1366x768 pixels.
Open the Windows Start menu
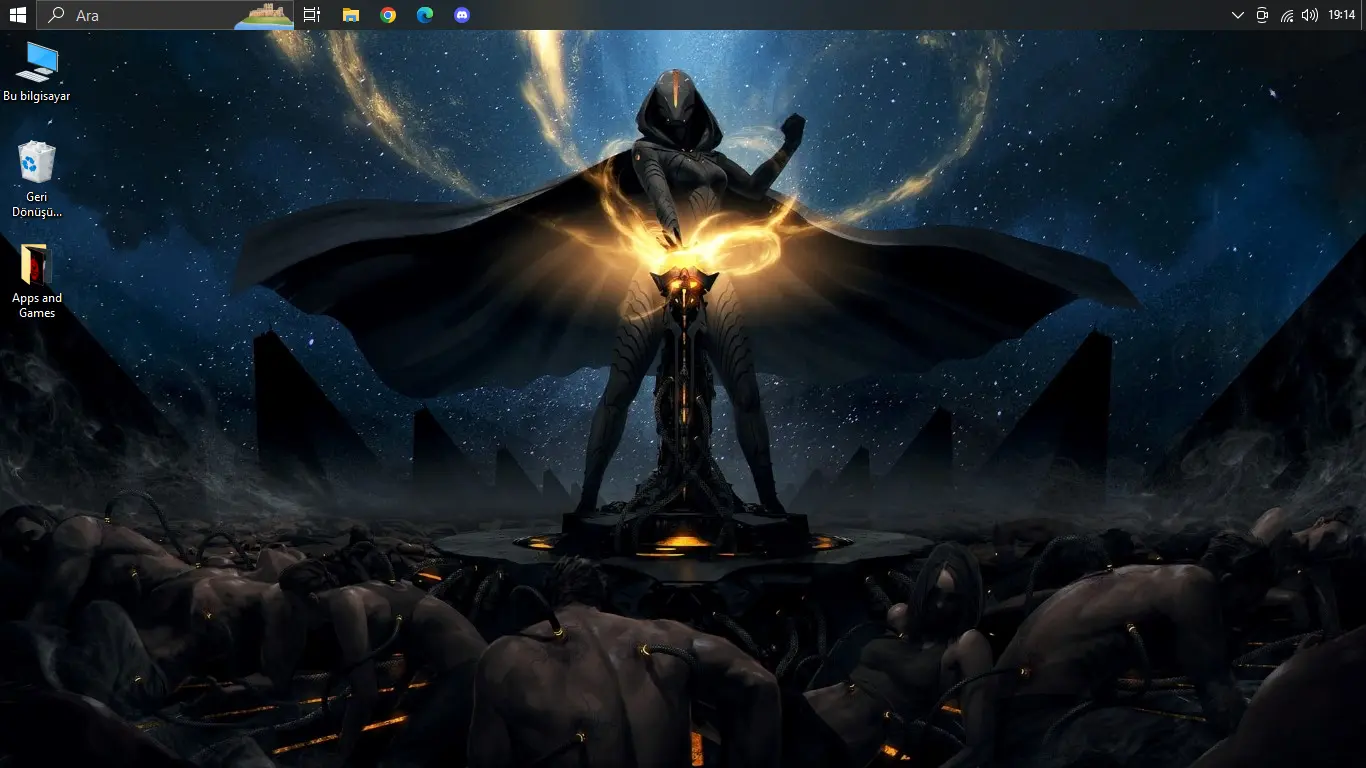[17, 15]
